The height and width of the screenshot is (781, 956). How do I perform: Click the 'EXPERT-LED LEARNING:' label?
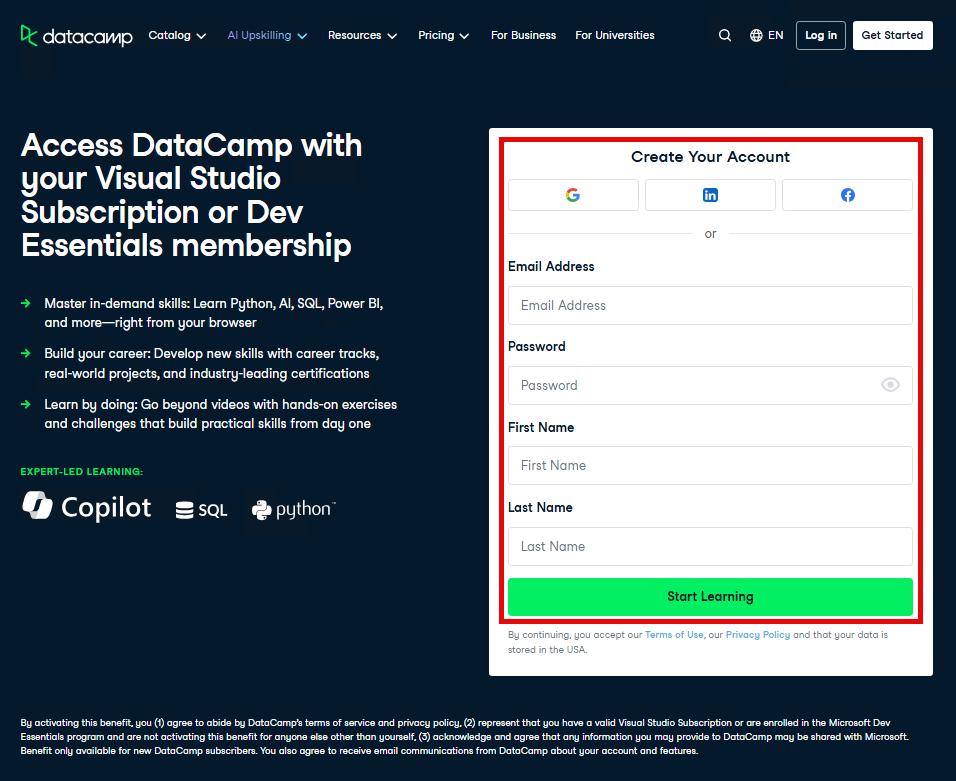[x=82, y=471]
